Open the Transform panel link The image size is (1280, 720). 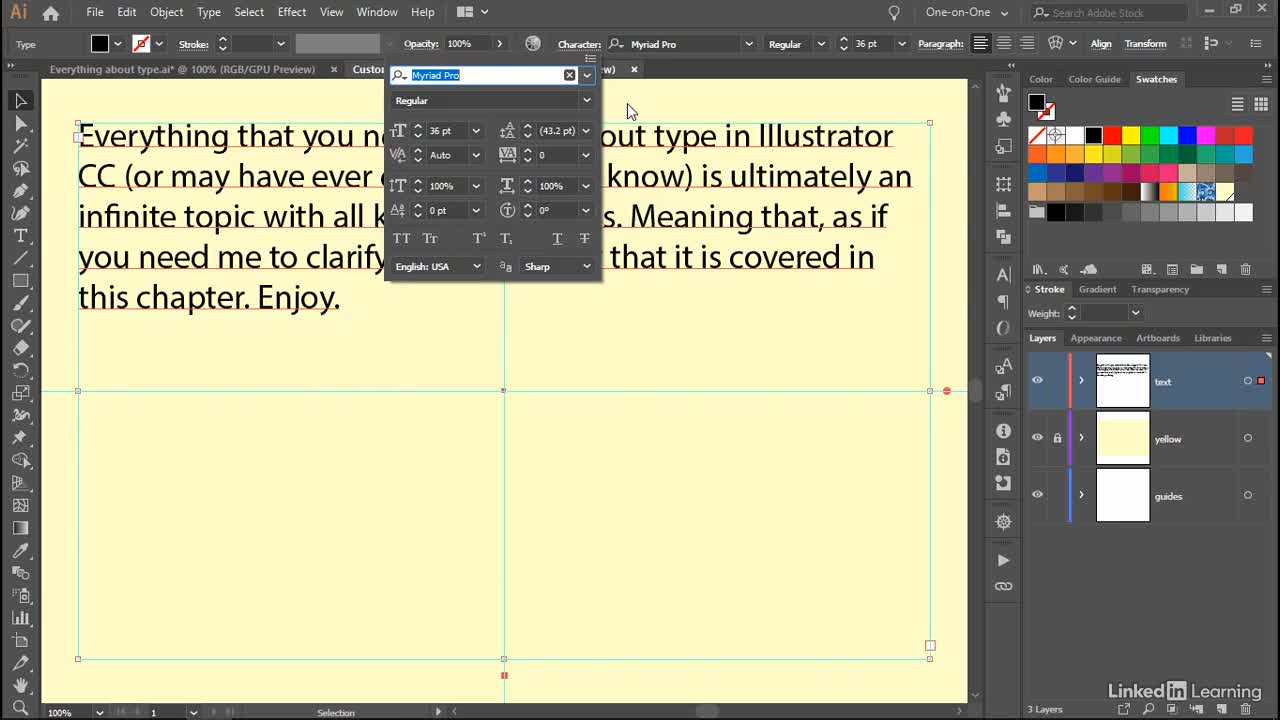tap(1145, 44)
